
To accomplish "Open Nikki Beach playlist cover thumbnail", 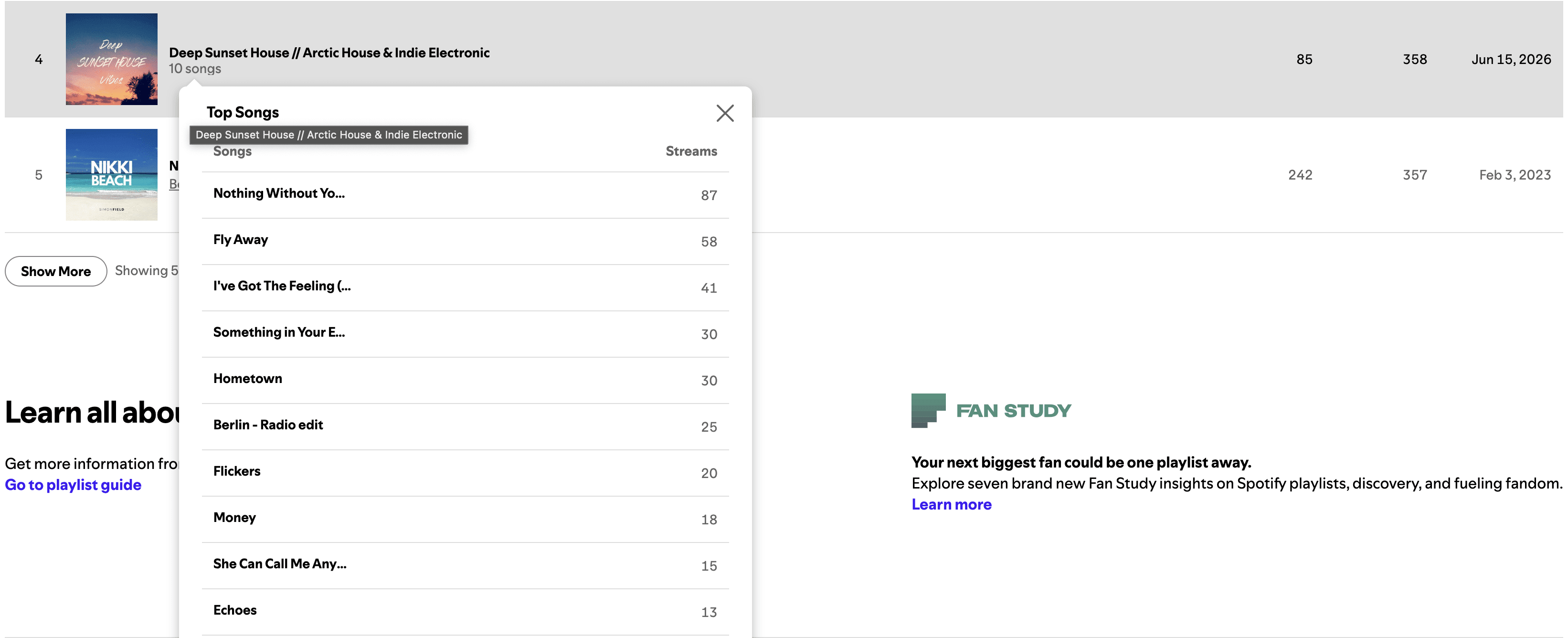I will (111, 175).
